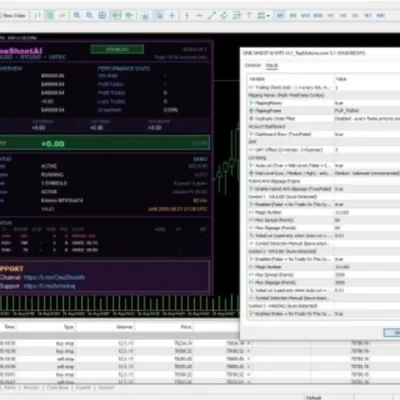Open the Experts tab at bottom
Viewport: 400px width, 400px height.
pos(83,388)
